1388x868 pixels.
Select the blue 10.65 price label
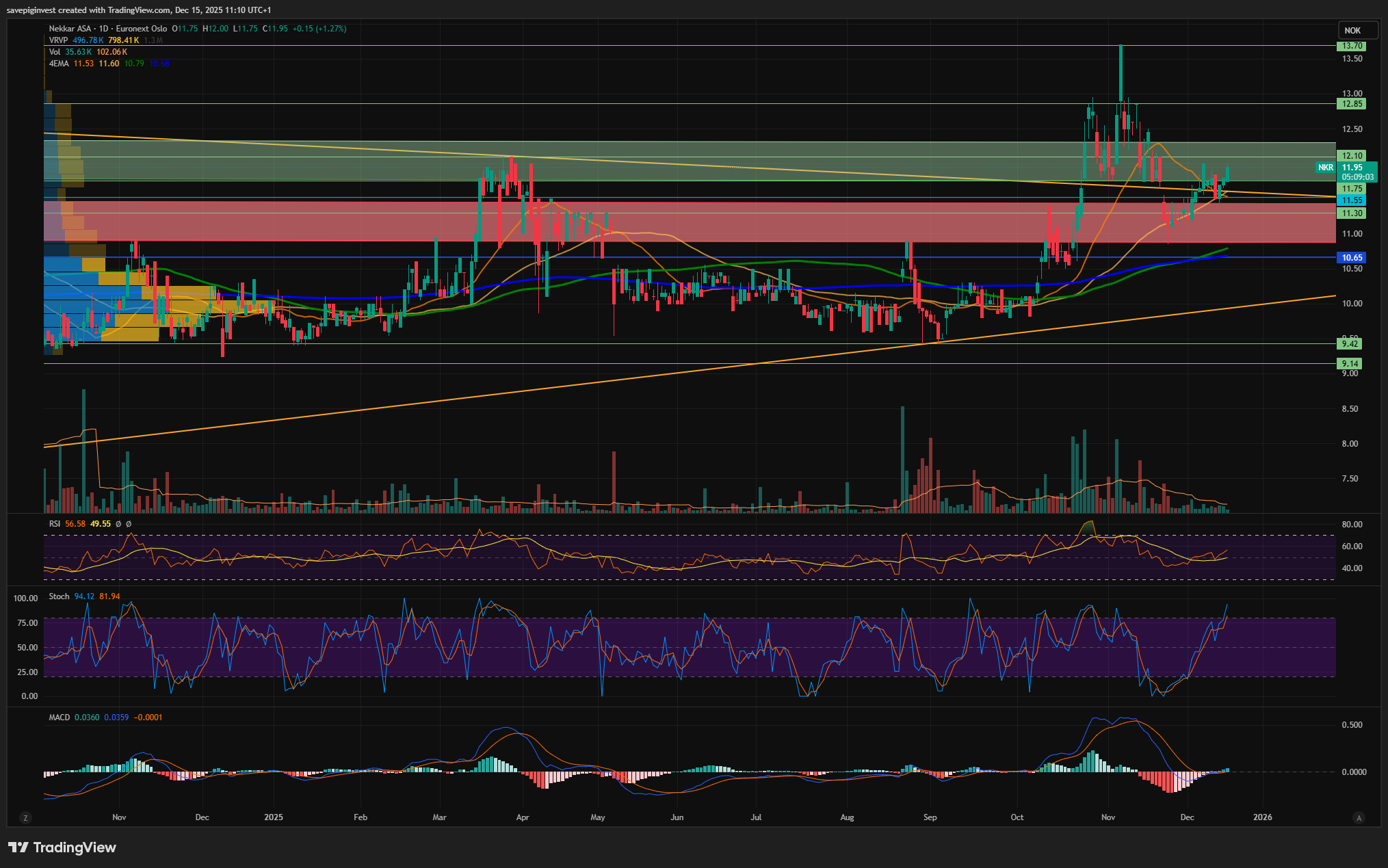click(1351, 258)
